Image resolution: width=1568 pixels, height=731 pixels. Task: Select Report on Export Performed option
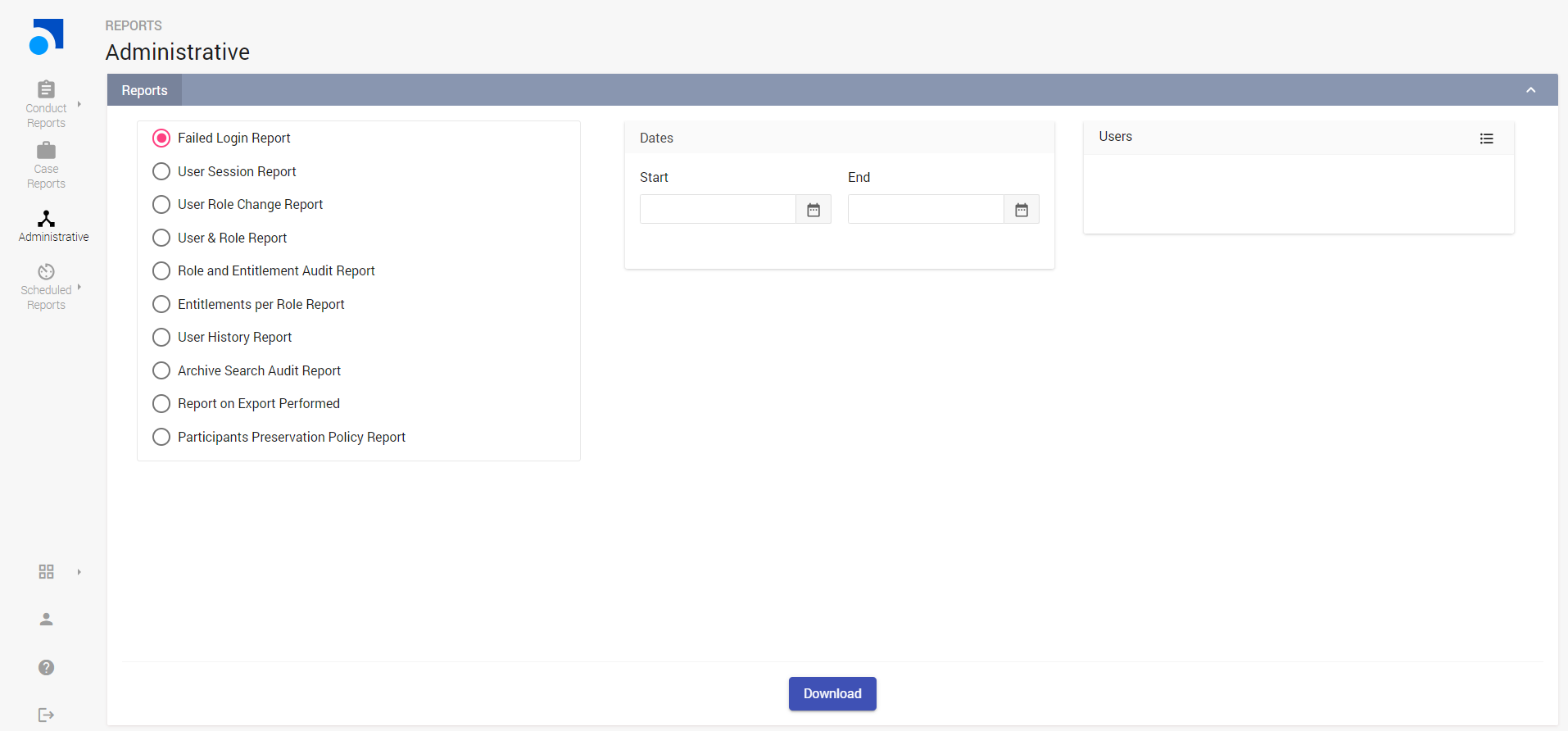[x=246, y=403]
